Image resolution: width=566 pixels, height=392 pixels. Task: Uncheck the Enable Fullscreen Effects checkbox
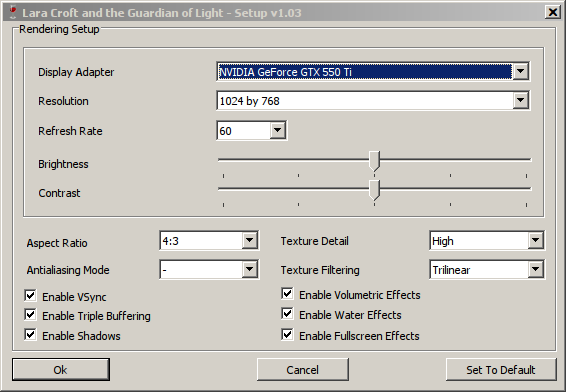pyautogui.click(x=287, y=335)
